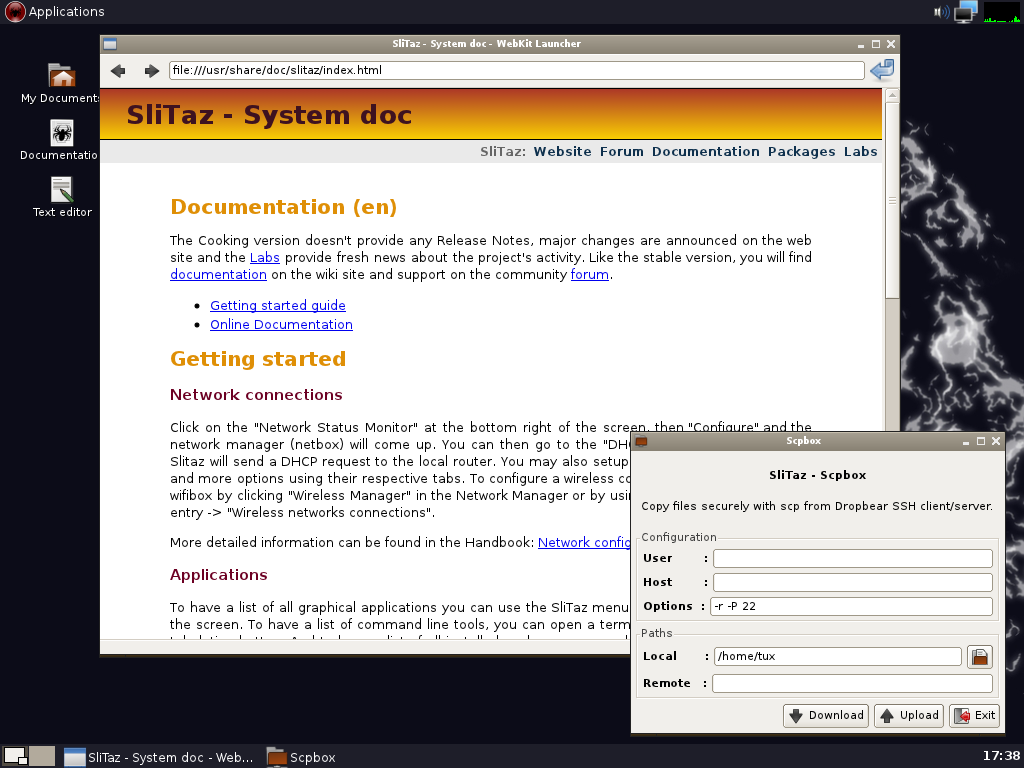This screenshot has width=1024, height=768.
Task: Edit the Local path /home/tux field
Action: pyautogui.click(x=837, y=656)
